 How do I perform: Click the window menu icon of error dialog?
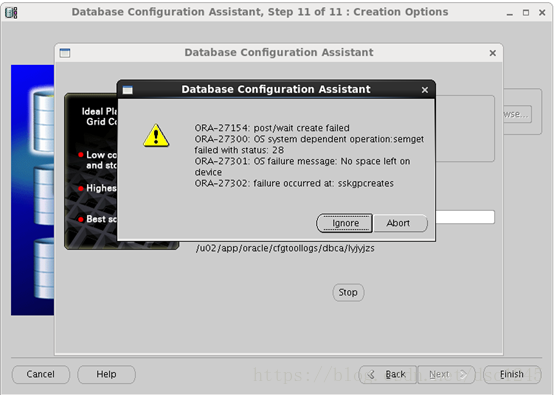click(128, 90)
